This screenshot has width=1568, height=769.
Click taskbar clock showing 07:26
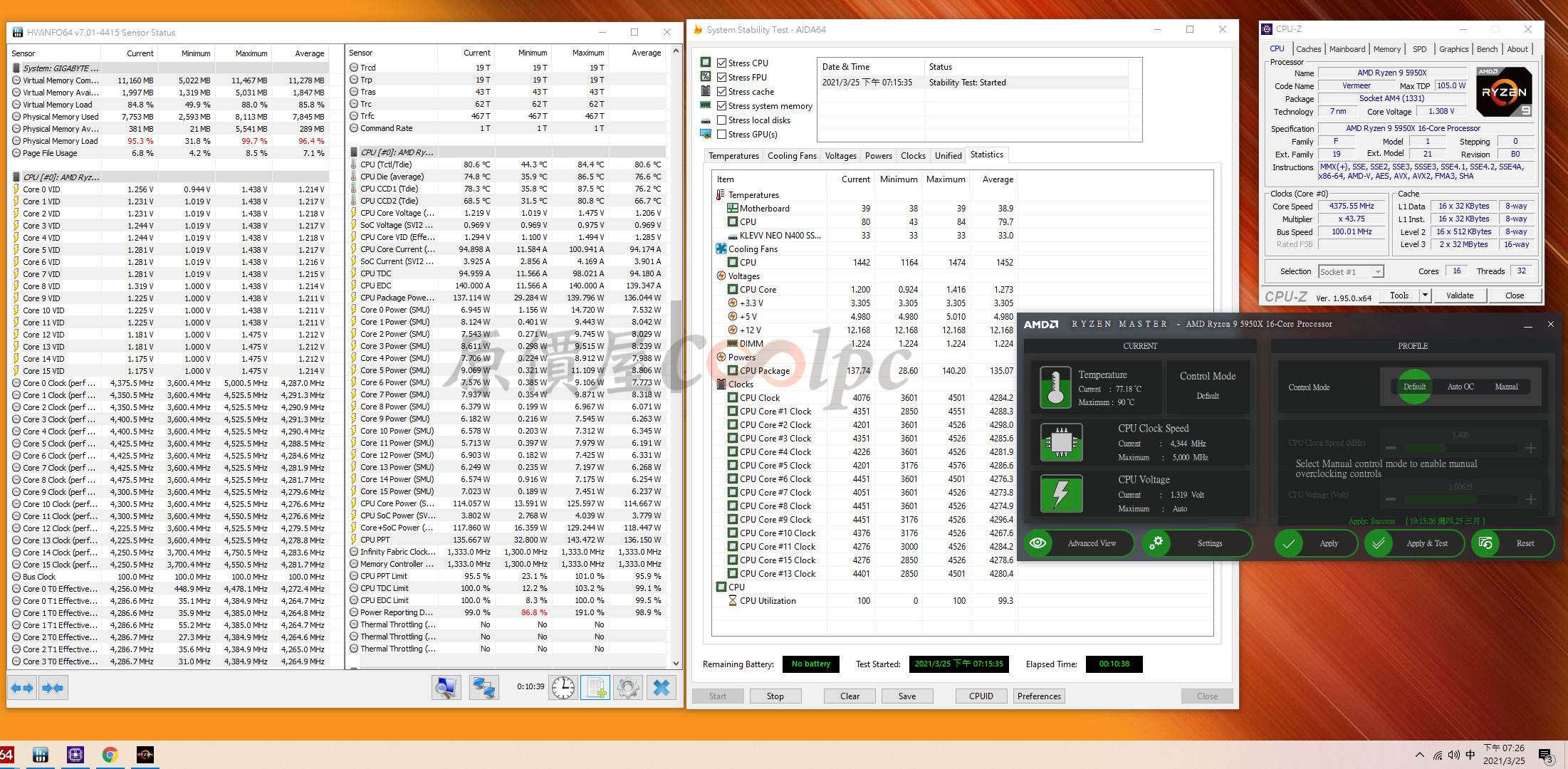(x=1503, y=755)
